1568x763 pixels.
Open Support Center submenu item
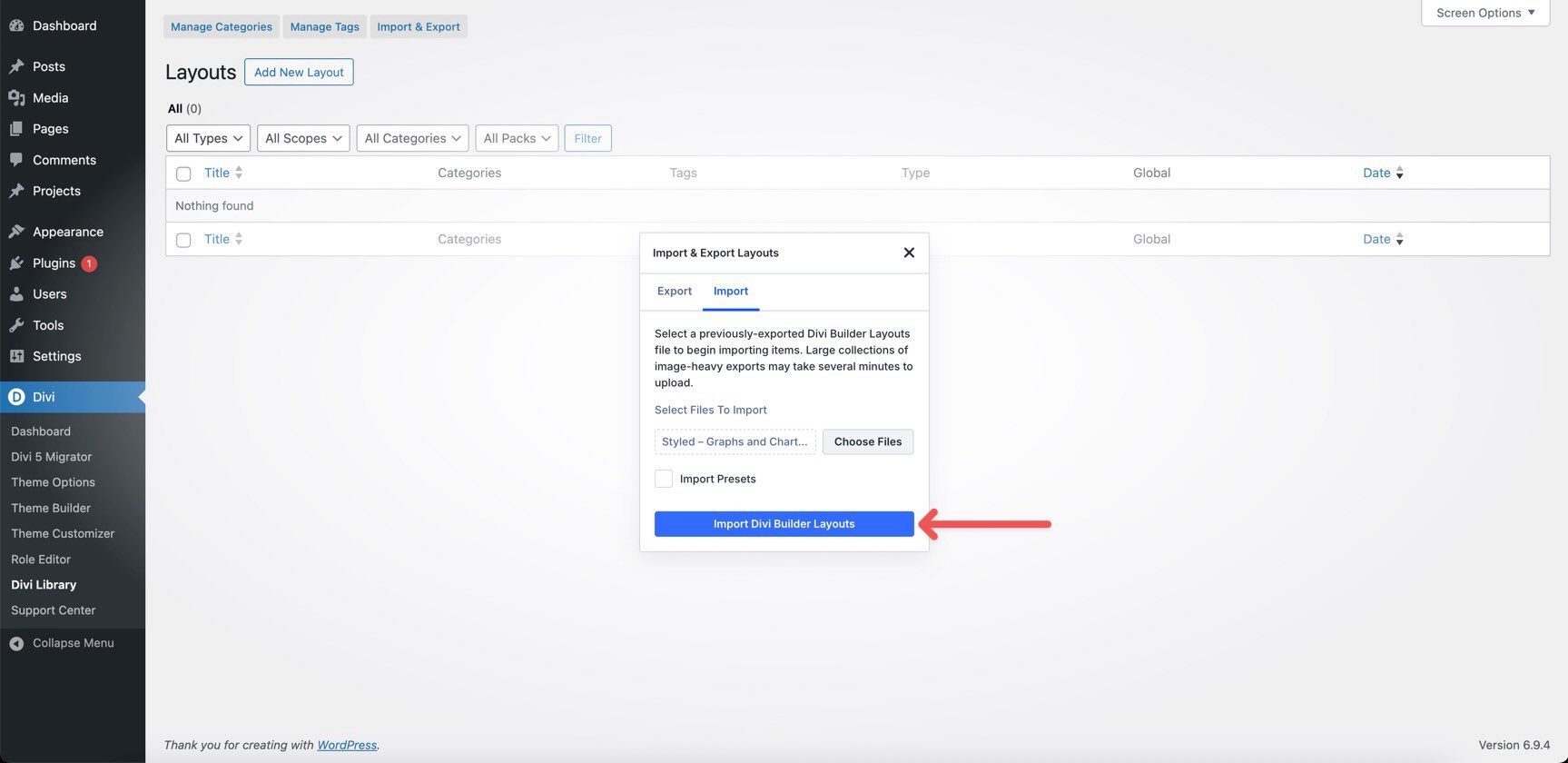[x=53, y=610]
